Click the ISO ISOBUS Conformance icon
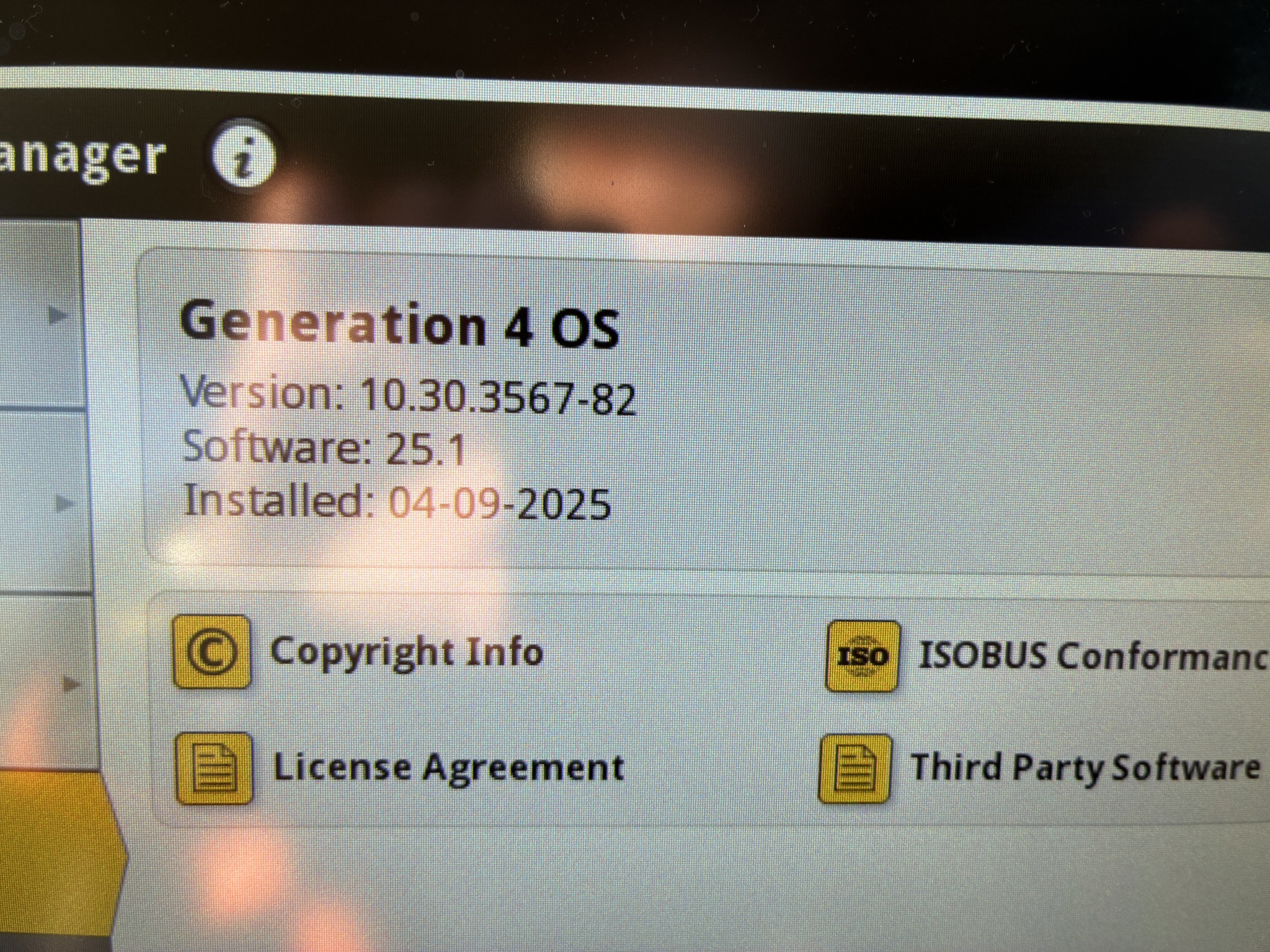The height and width of the screenshot is (952, 1270). click(863, 656)
